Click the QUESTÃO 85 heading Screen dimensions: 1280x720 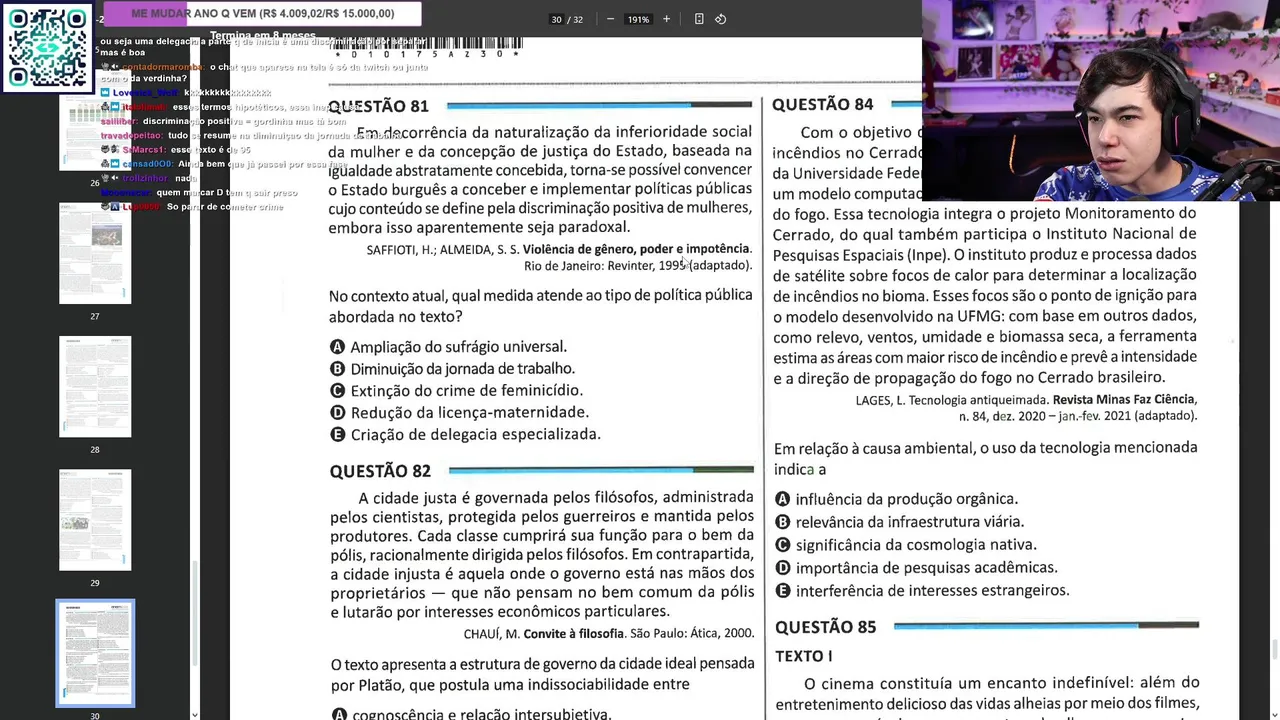(x=825, y=627)
